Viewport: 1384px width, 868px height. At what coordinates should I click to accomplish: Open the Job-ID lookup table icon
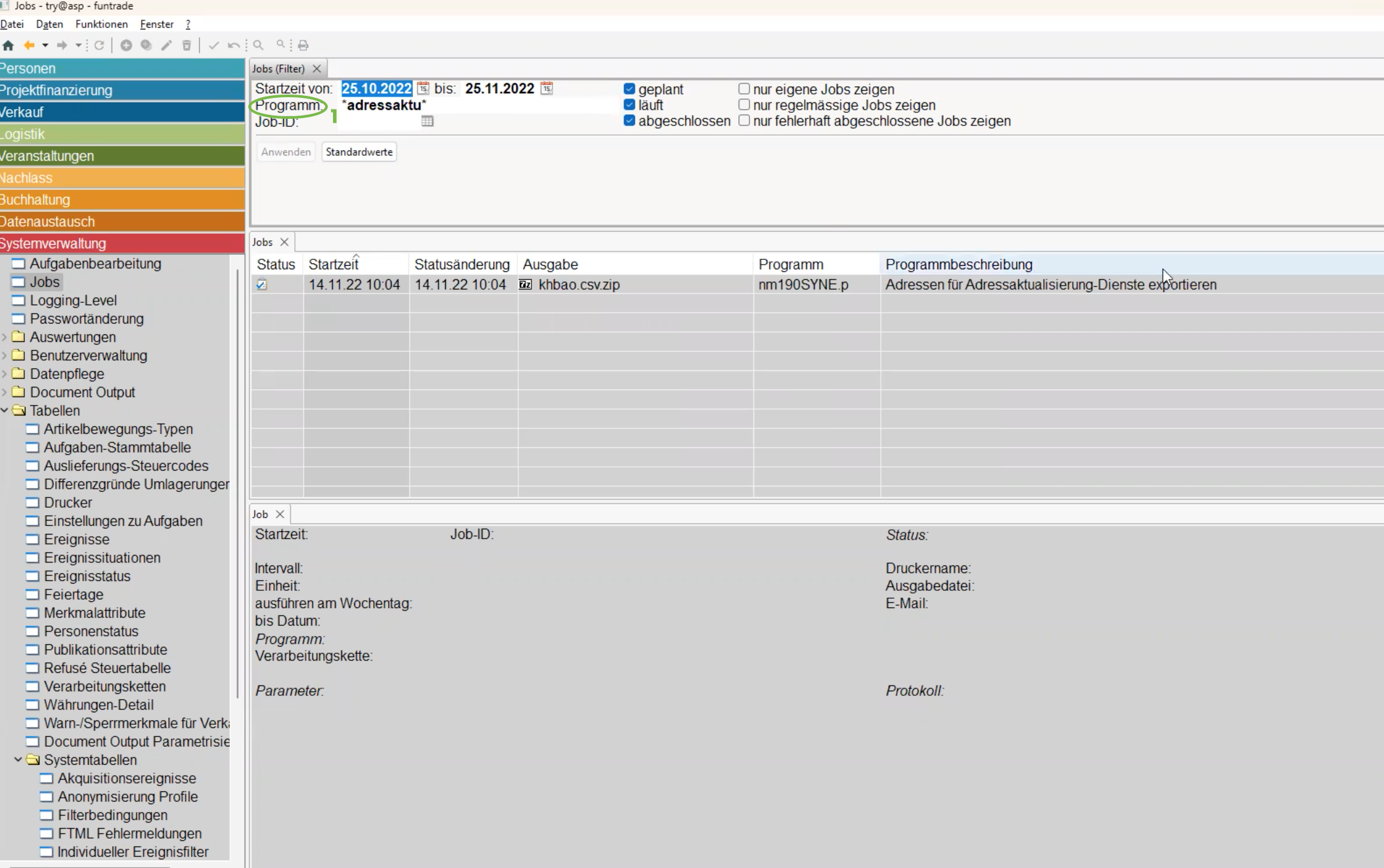[x=428, y=121]
